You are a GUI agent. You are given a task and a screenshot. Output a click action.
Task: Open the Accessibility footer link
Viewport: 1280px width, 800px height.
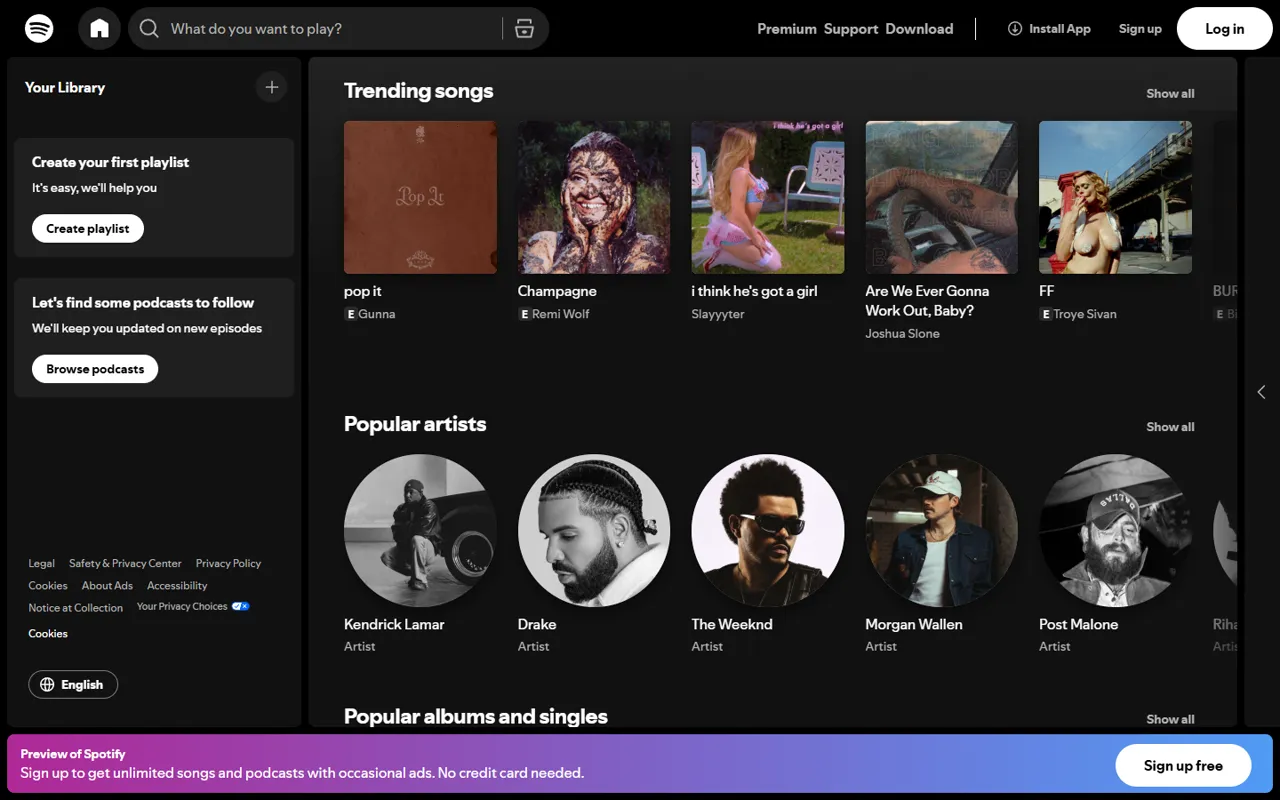tap(177, 586)
